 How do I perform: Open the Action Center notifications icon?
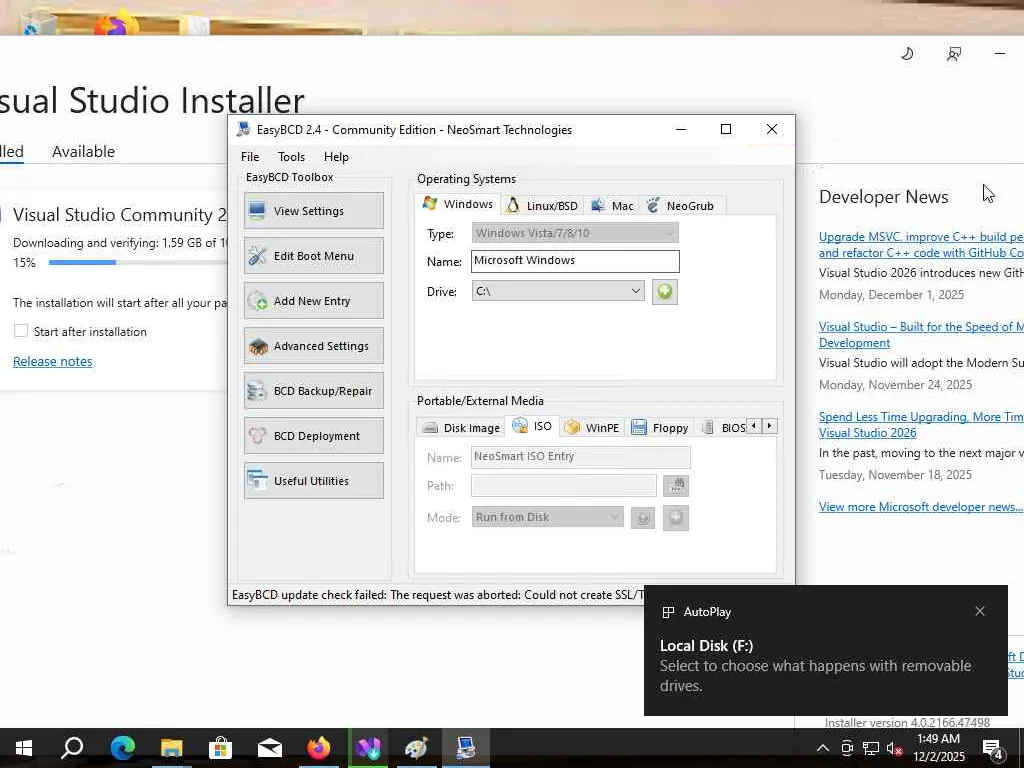click(x=995, y=749)
